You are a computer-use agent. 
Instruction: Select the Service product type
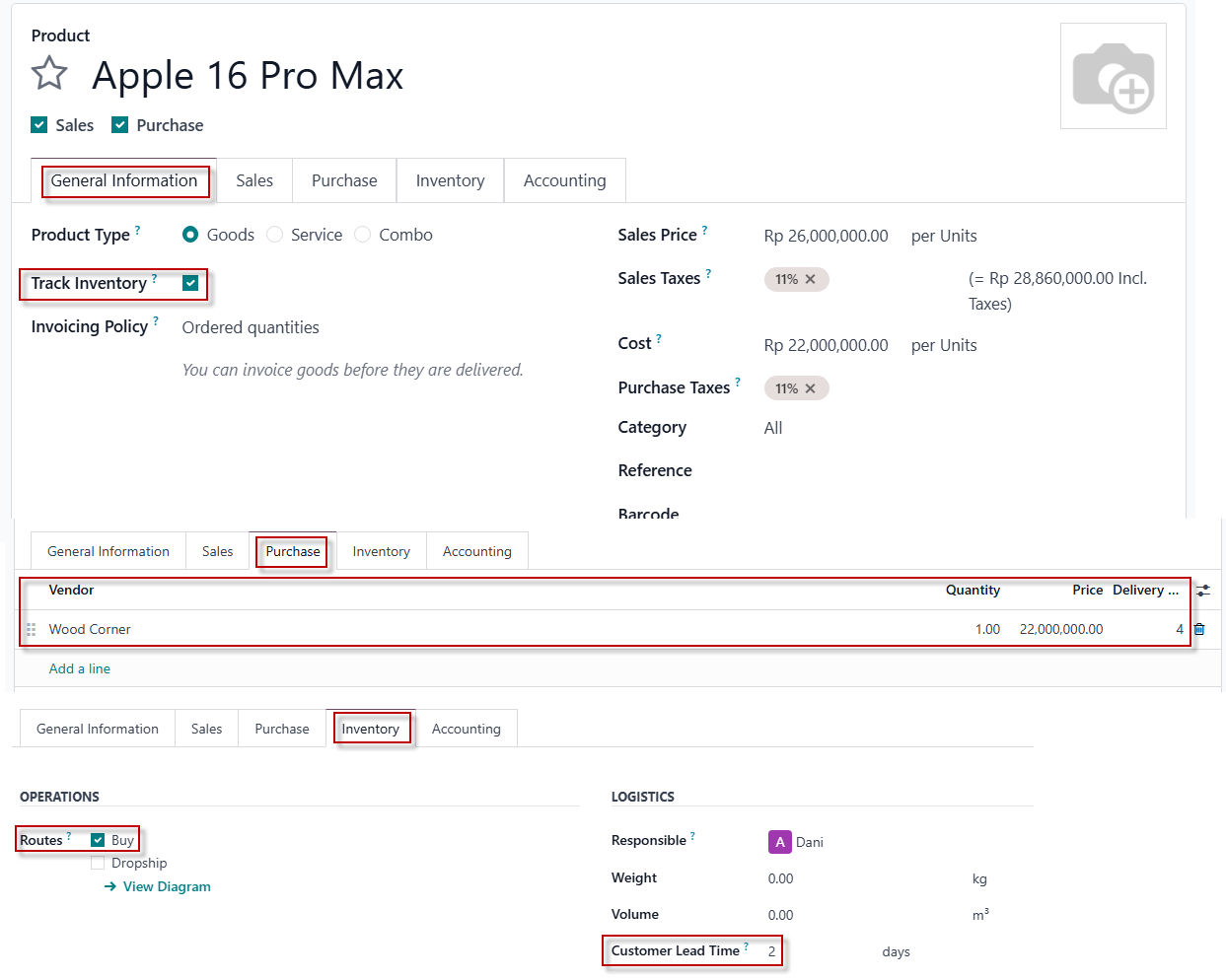coord(274,235)
